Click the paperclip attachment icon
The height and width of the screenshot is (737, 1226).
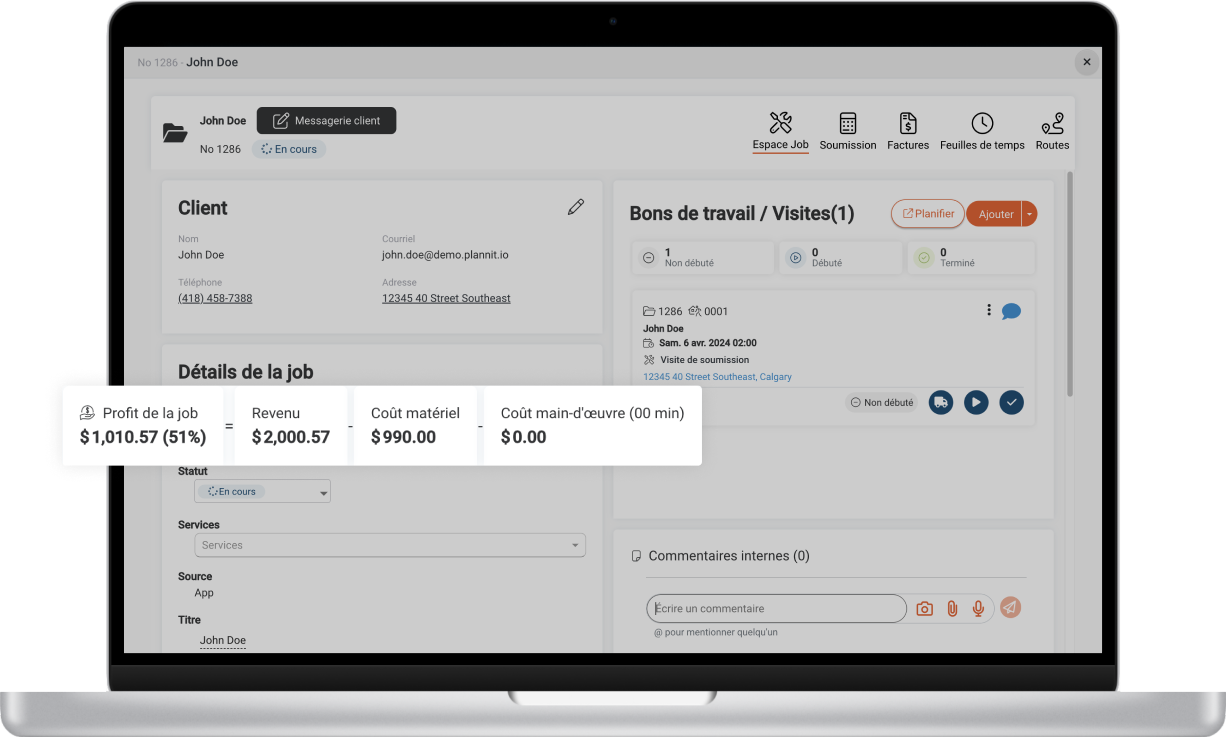[952, 609]
